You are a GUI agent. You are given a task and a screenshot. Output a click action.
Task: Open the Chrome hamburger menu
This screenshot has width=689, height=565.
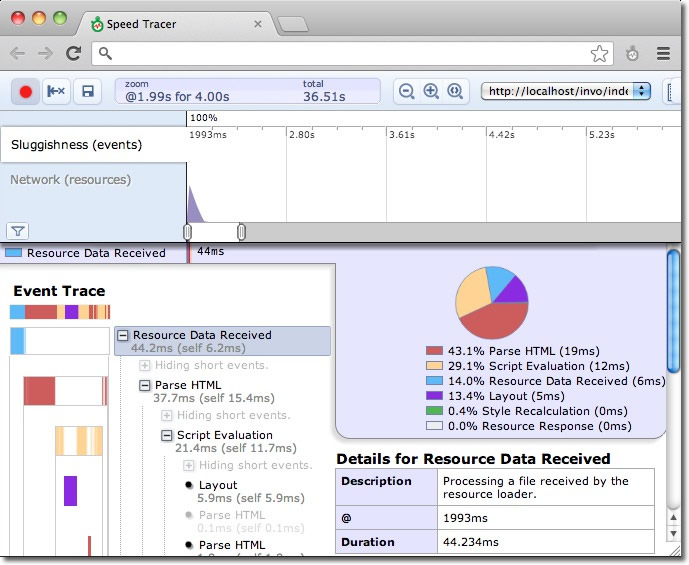(663, 54)
